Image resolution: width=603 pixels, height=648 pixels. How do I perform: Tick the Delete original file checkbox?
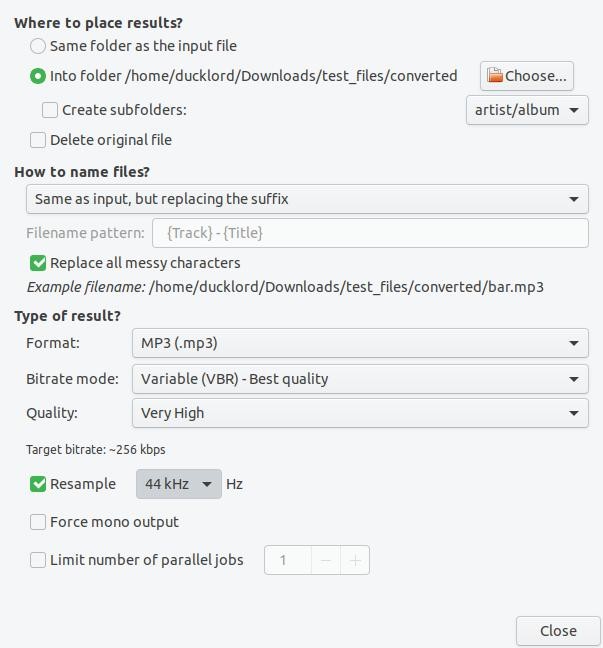pyautogui.click(x=38, y=140)
